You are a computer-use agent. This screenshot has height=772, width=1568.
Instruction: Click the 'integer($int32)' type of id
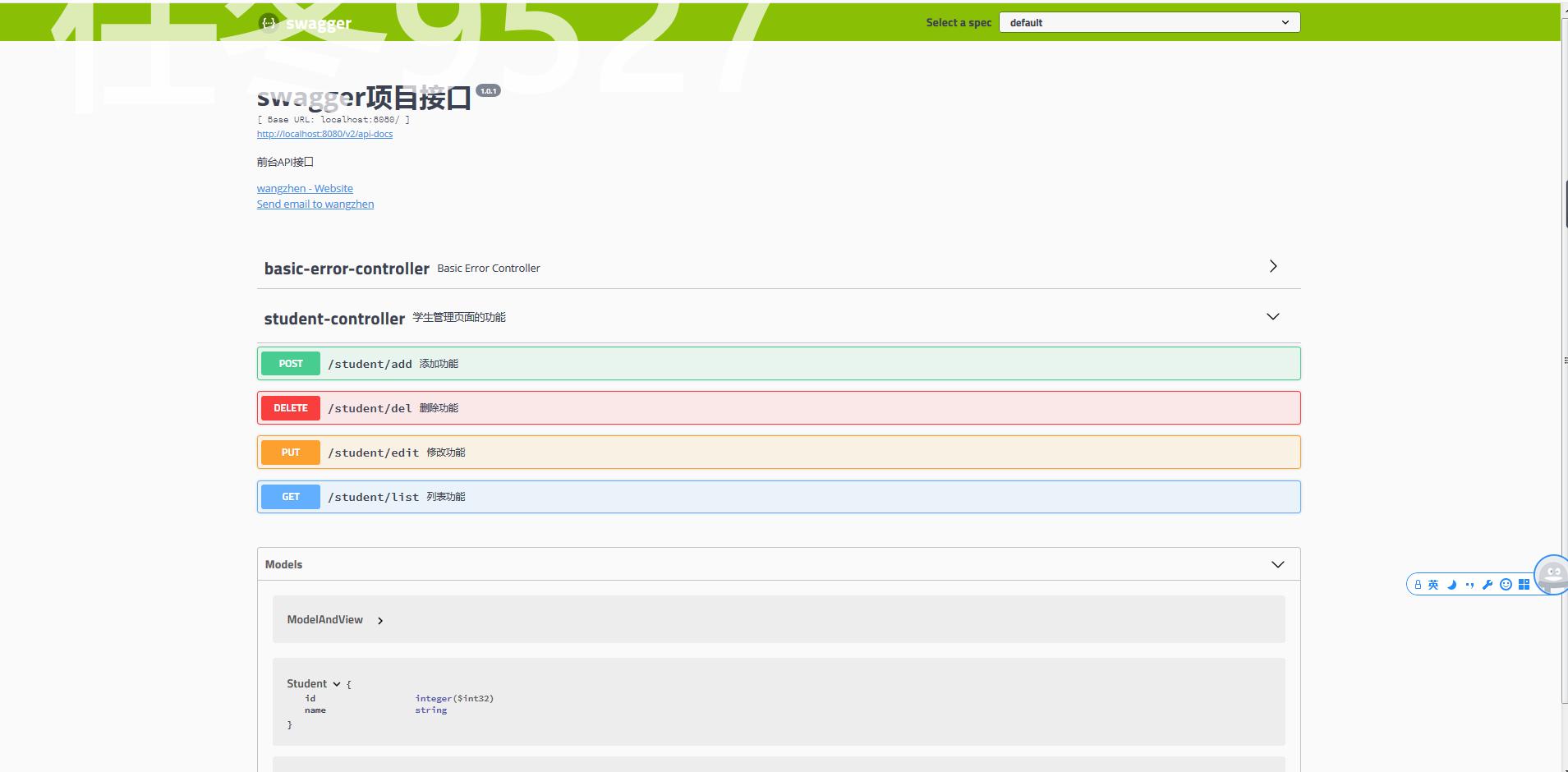[x=454, y=698]
